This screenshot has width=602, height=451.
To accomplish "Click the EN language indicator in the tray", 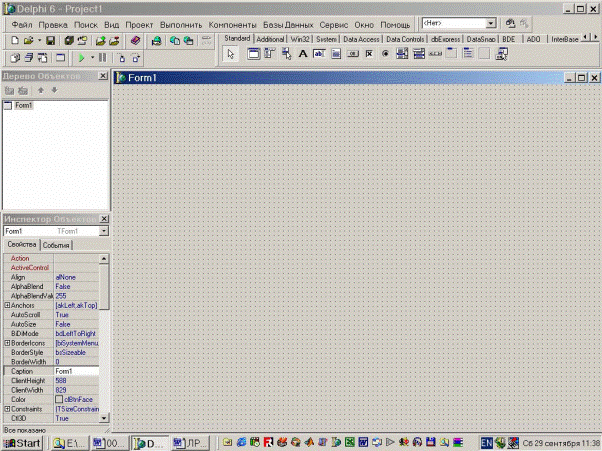I will click(486, 443).
